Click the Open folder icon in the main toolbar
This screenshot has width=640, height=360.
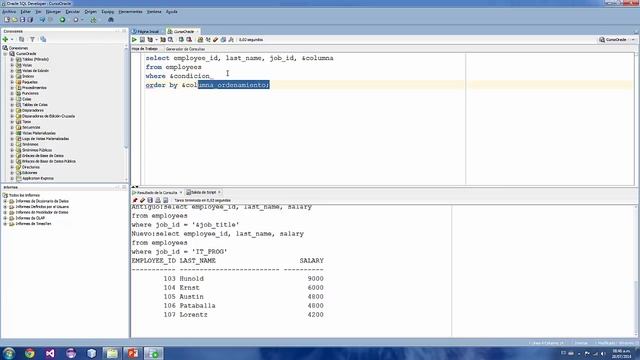15,20
